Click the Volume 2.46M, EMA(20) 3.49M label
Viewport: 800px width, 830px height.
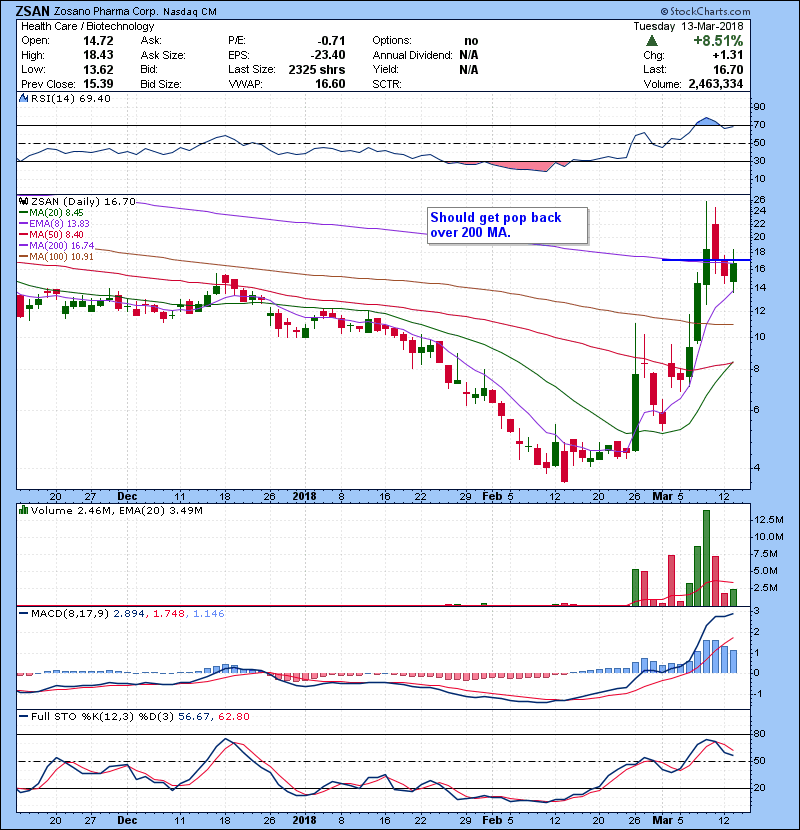click(116, 511)
